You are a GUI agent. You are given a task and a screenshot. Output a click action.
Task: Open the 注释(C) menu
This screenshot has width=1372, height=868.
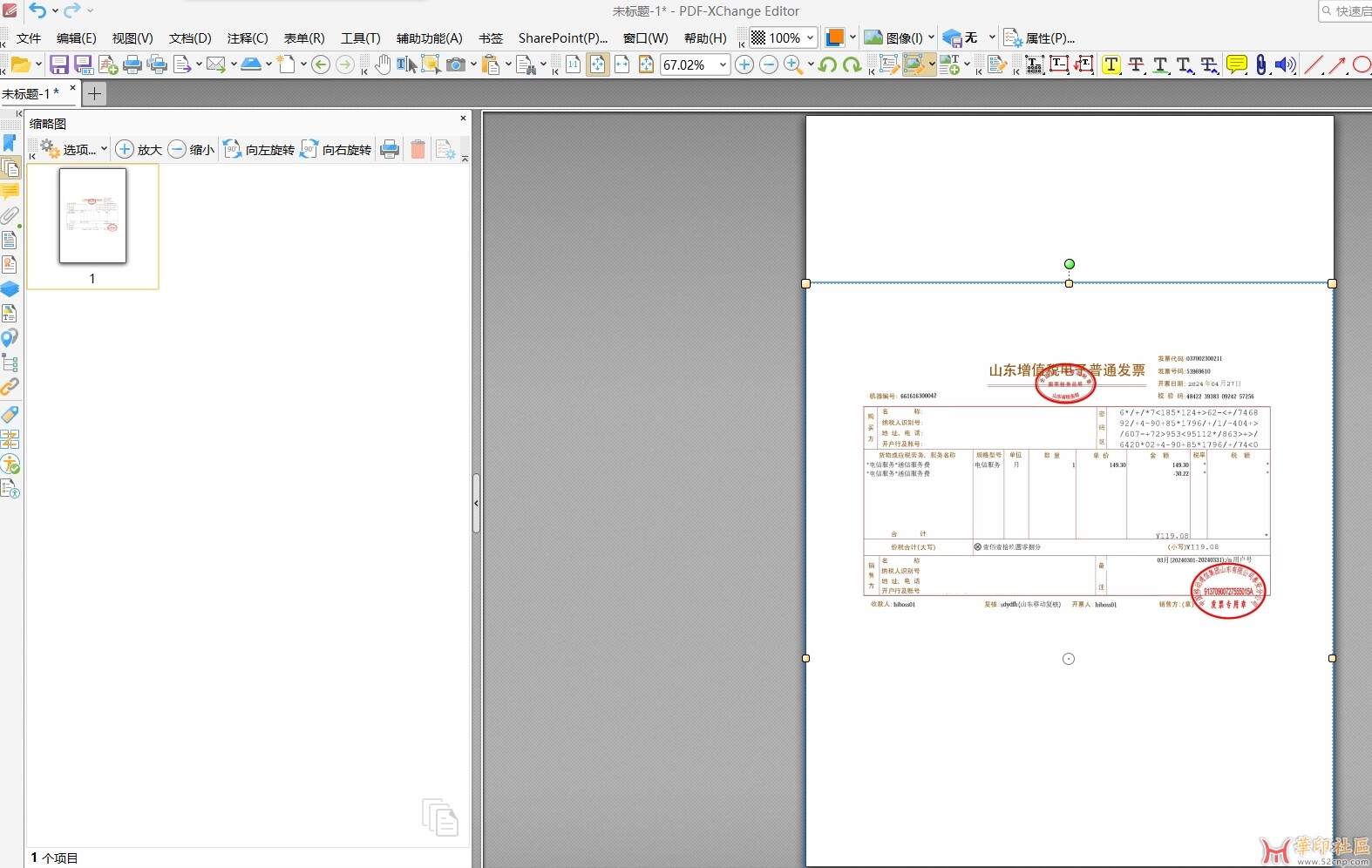[x=248, y=38]
